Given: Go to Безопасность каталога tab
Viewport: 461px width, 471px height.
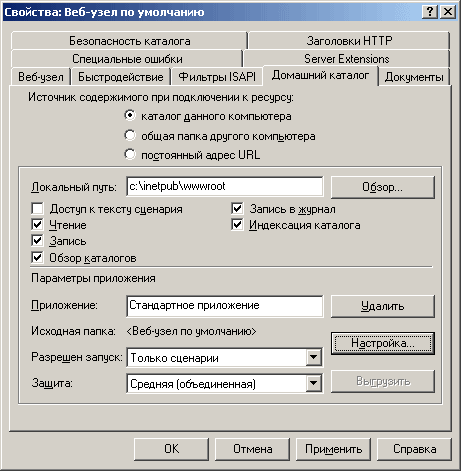Looking at the screenshot, I should [x=129, y=41].
